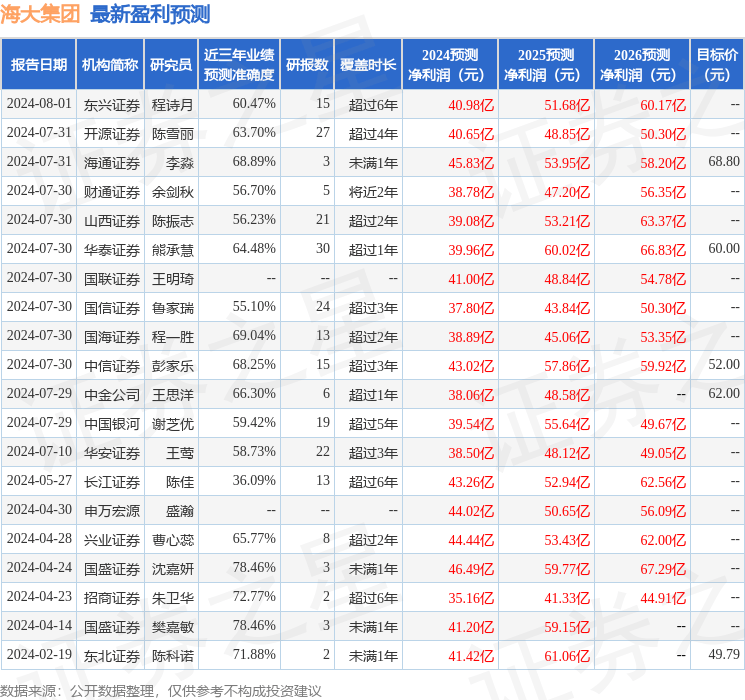
Task: Click the 覆盖时长 column header
Action: pyautogui.click(x=368, y=65)
